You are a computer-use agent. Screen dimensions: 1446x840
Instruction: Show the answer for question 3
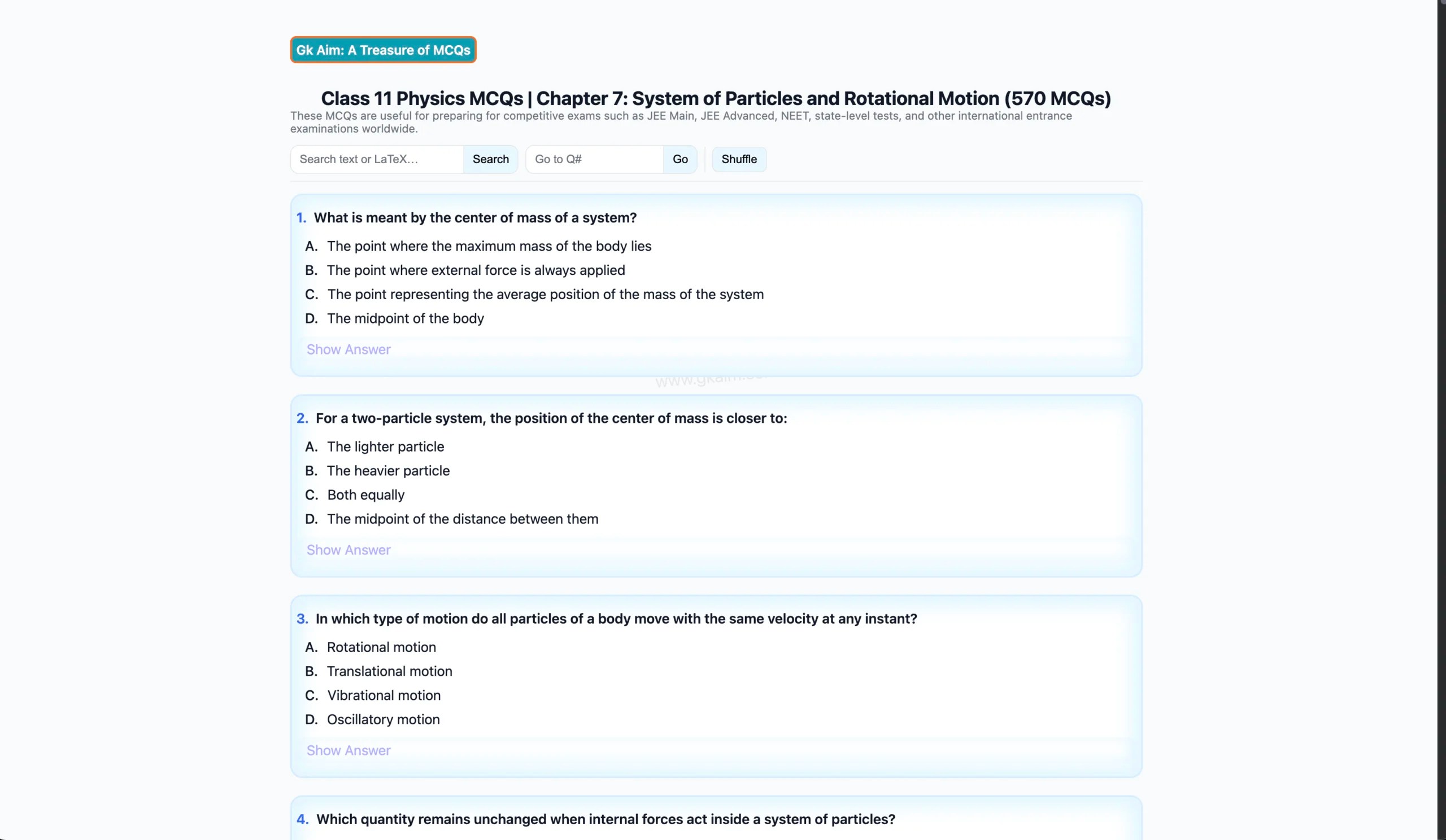tap(349, 751)
